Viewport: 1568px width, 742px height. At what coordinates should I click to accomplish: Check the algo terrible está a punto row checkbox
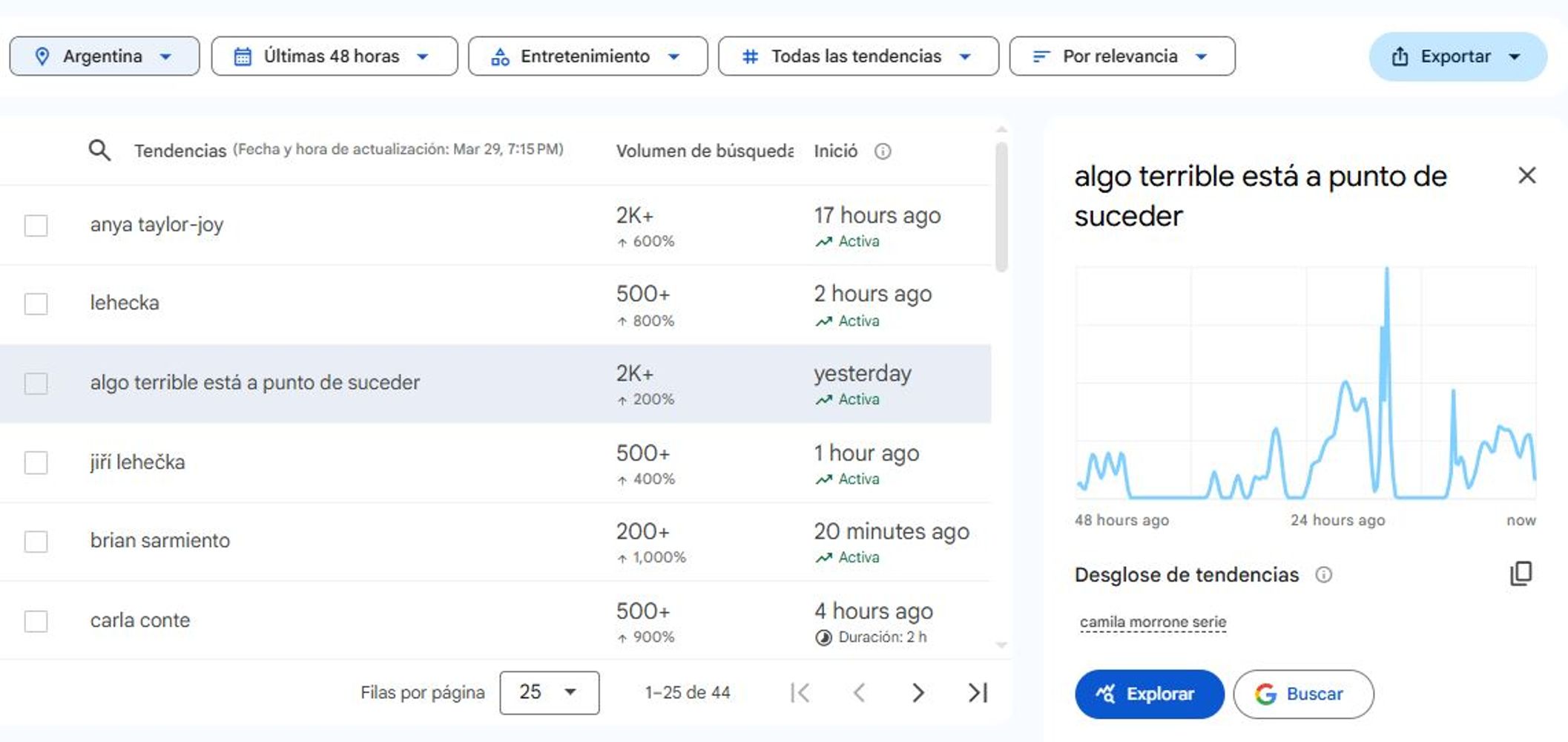point(36,383)
